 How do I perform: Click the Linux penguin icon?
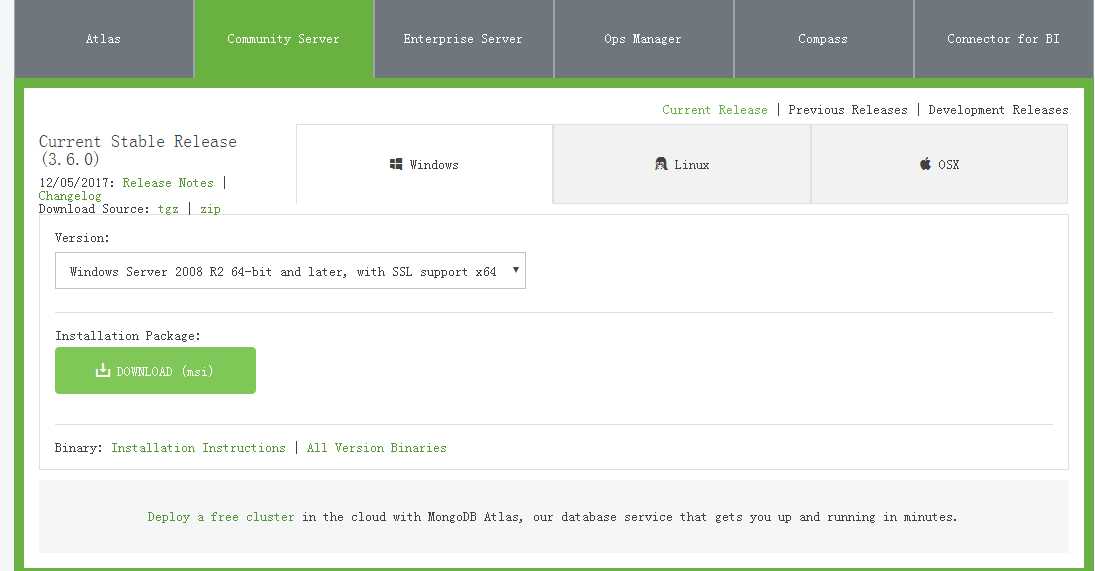[x=661, y=164]
